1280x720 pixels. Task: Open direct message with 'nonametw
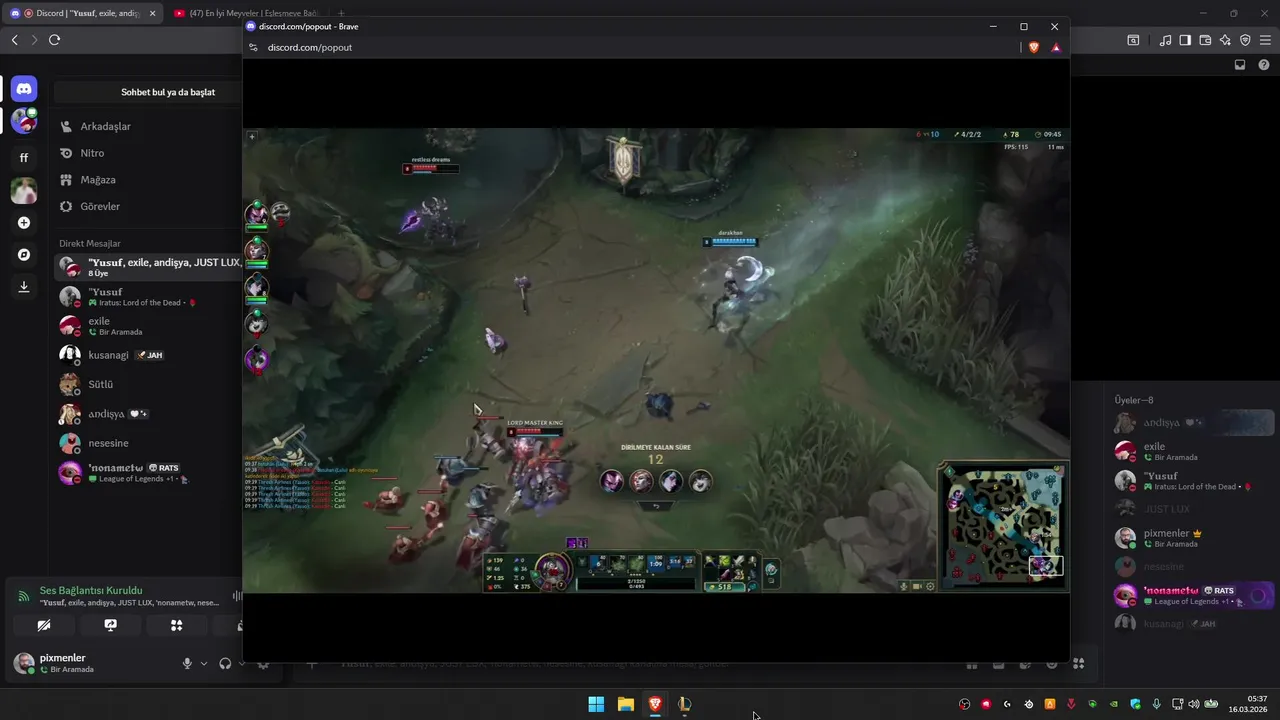point(148,473)
